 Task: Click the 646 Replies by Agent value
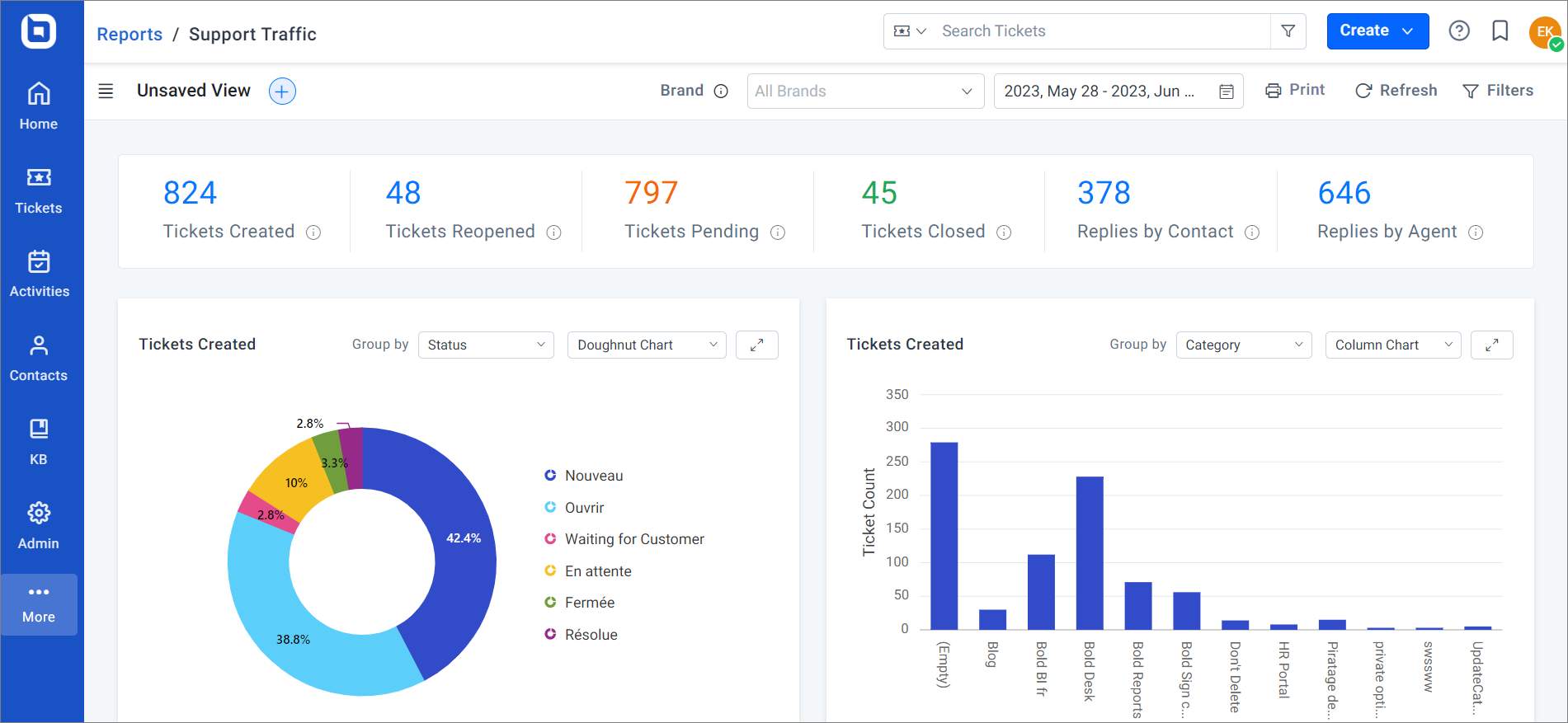pos(1344,193)
